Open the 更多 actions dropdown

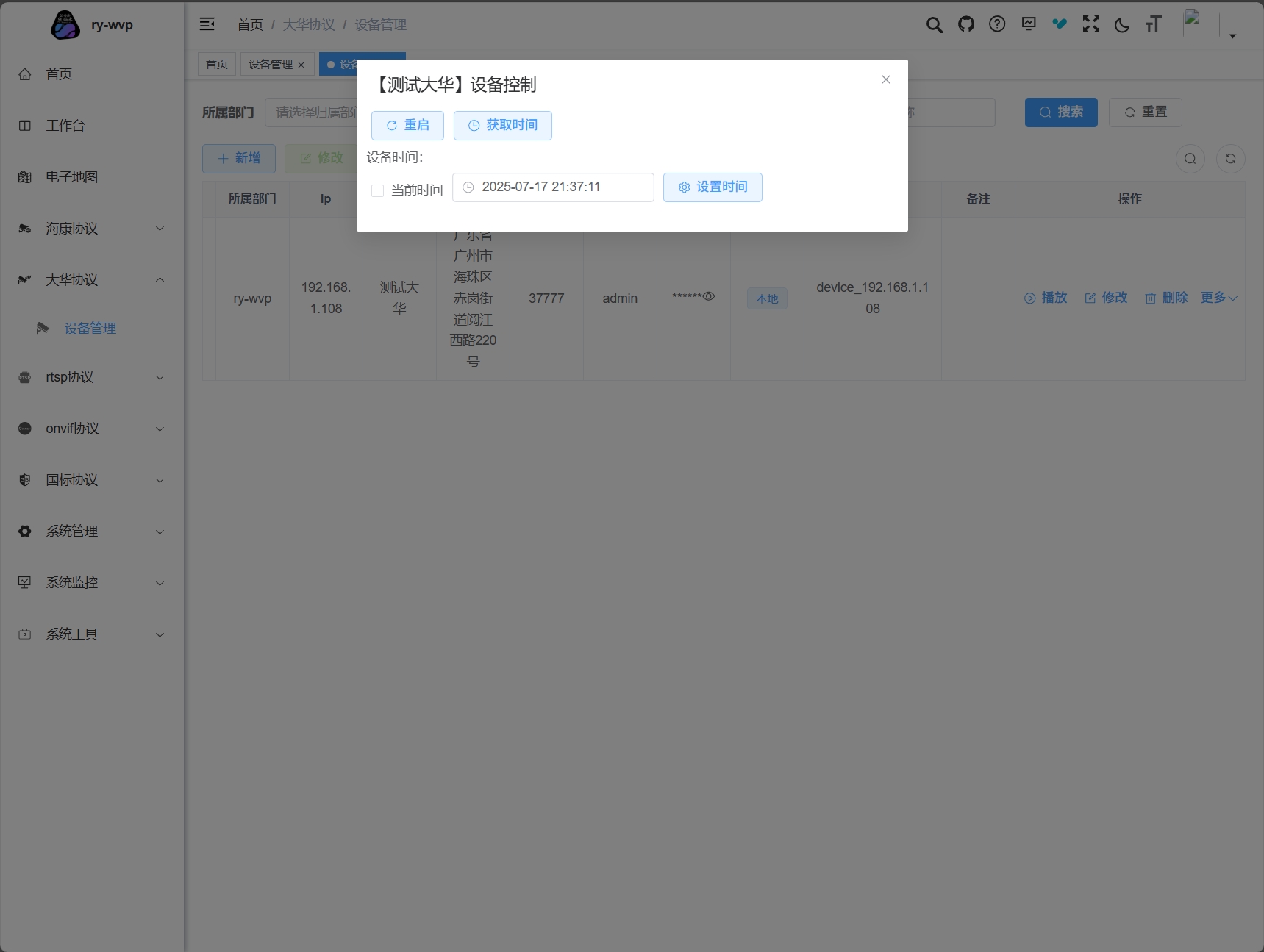[1218, 298]
